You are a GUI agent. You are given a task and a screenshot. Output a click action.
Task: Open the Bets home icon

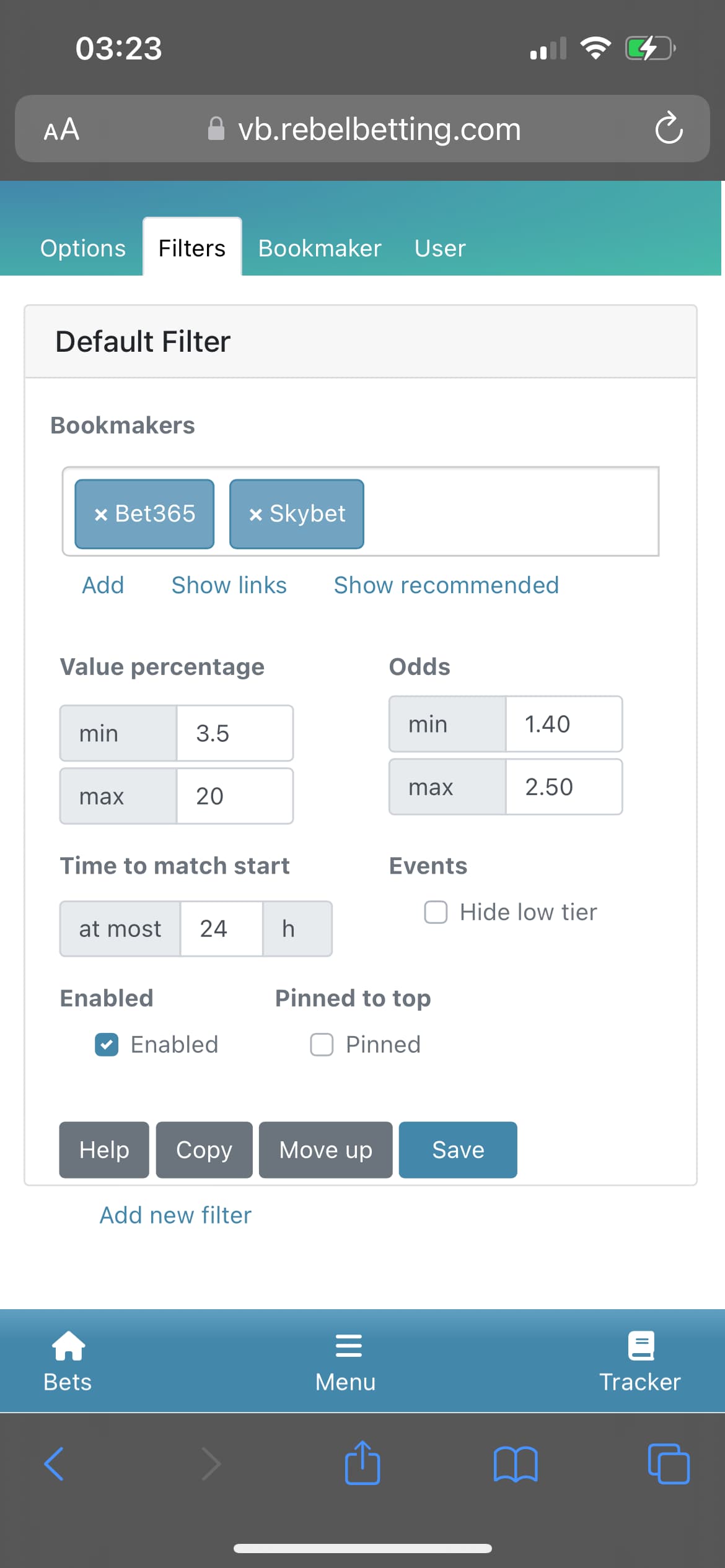point(68,1345)
